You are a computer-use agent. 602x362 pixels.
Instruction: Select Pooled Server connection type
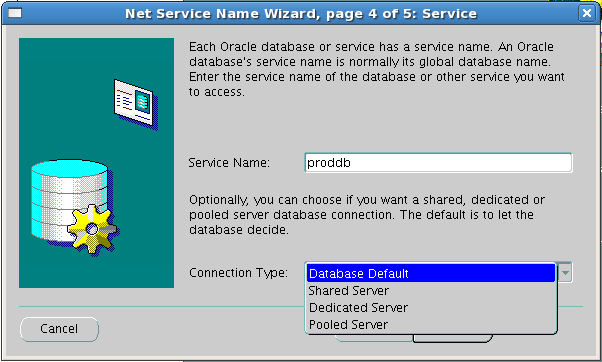(431, 324)
